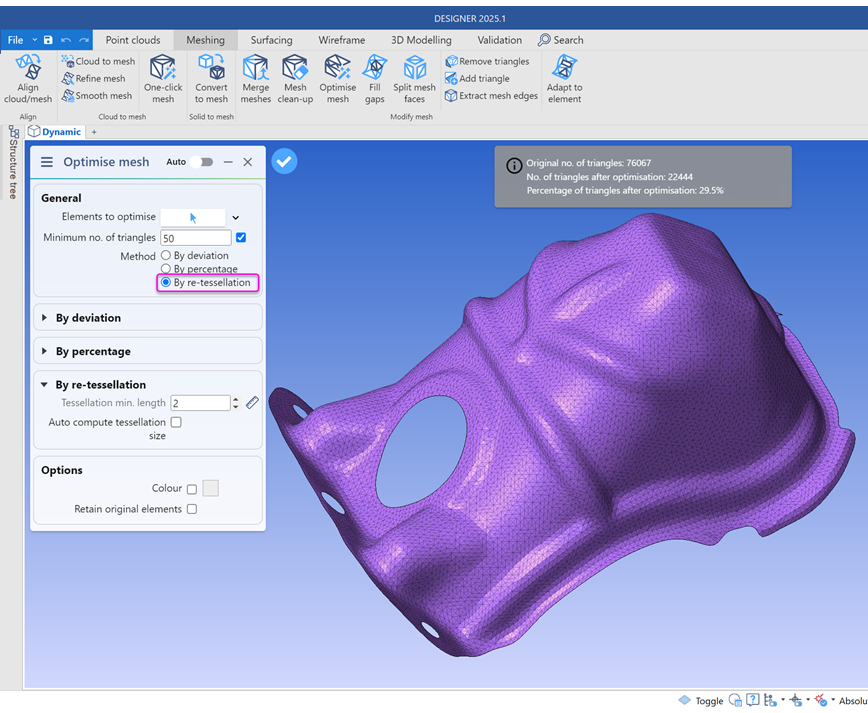This screenshot has width=868, height=713.
Task: Switch to Meshing tab
Action: 205,40
